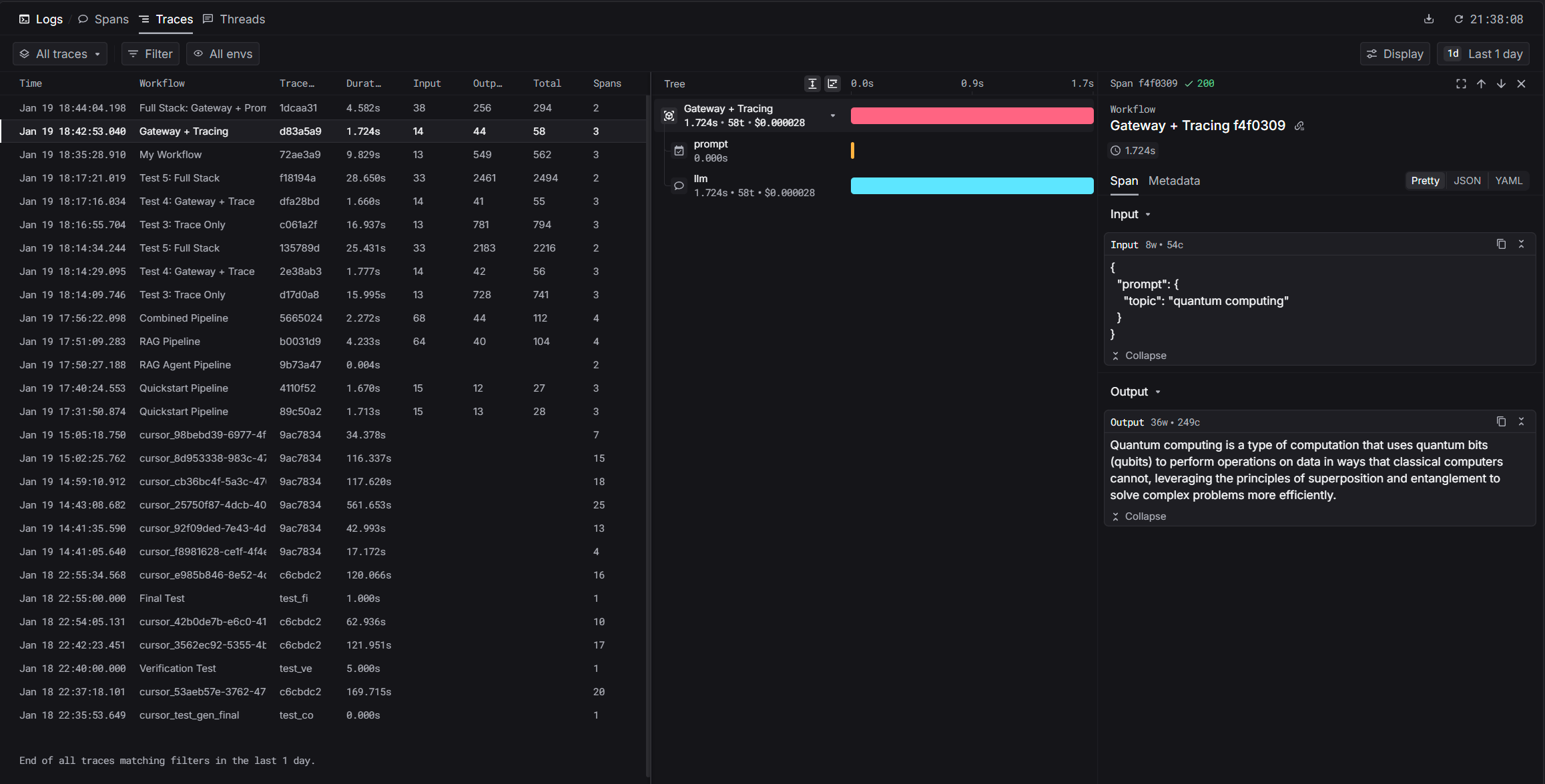The image size is (1545, 784).
Task: Go to next span with down arrow
Action: tap(1501, 83)
